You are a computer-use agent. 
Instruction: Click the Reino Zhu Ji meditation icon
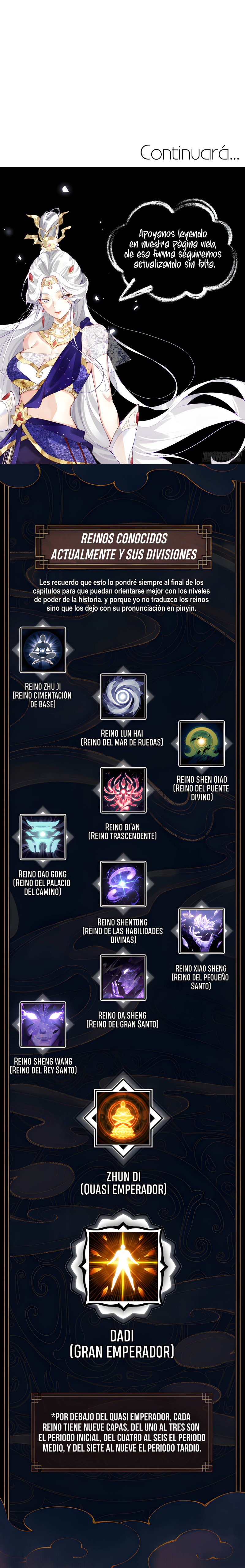tap(43, 650)
